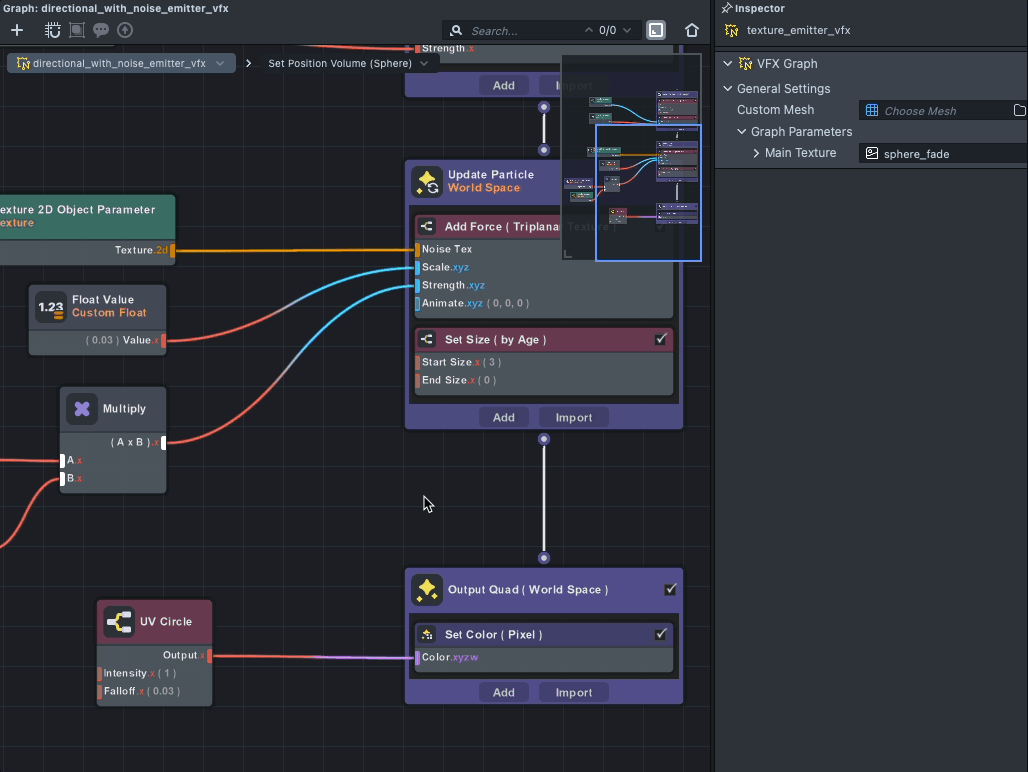Click the UV Circle node icon
Image resolution: width=1028 pixels, height=772 pixels.
tap(120, 623)
